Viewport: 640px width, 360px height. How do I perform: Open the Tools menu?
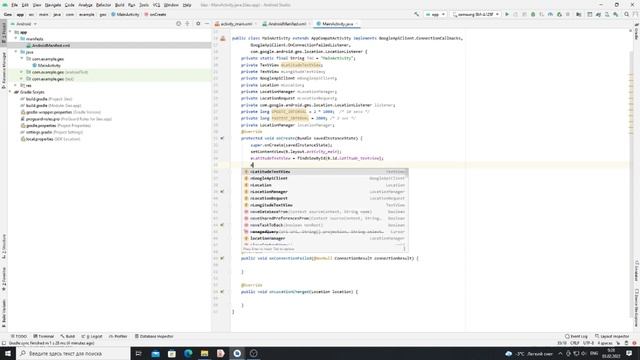tap(144, 5)
